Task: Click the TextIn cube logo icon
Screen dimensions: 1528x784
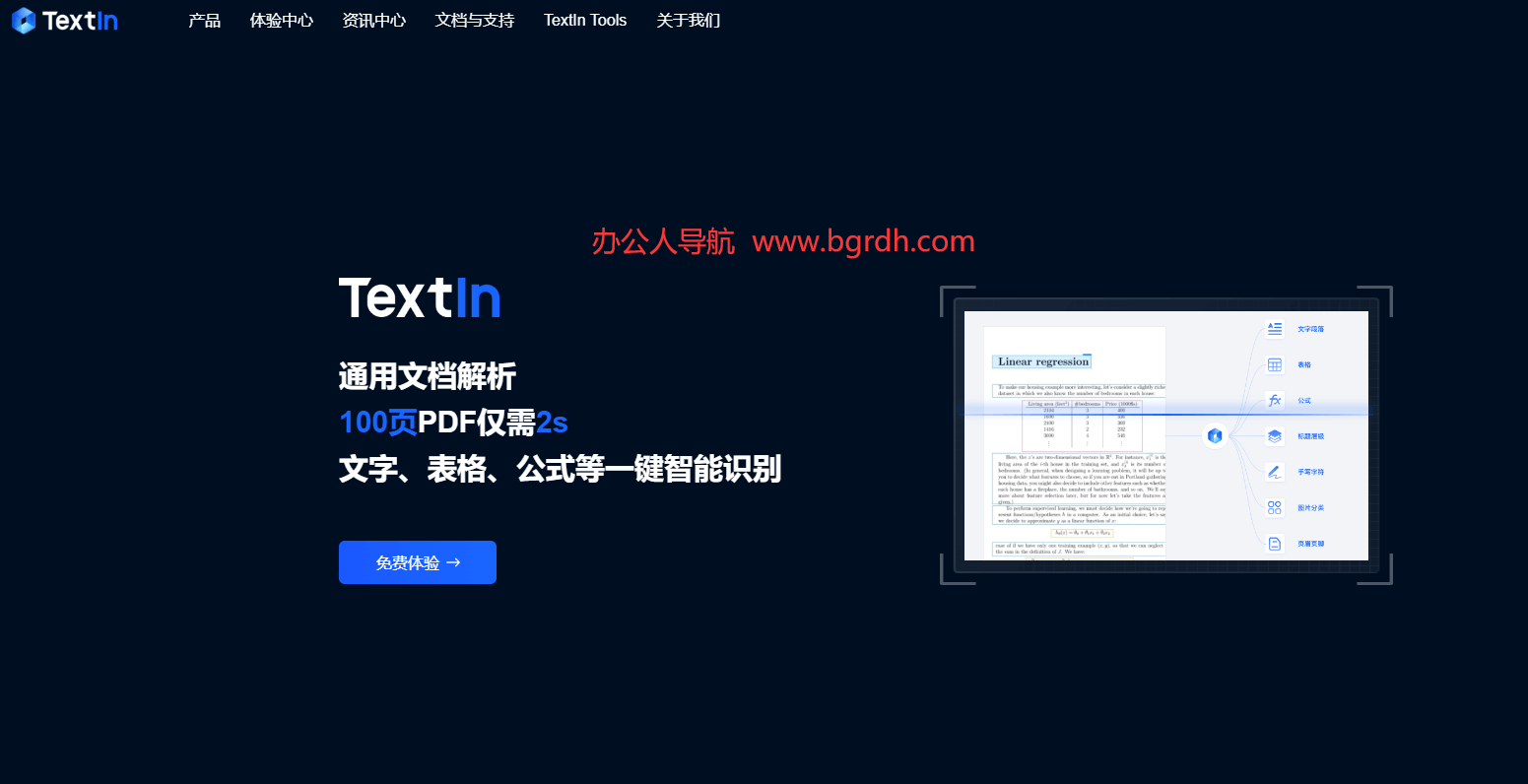Action: pyautogui.click(x=25, y=20)
